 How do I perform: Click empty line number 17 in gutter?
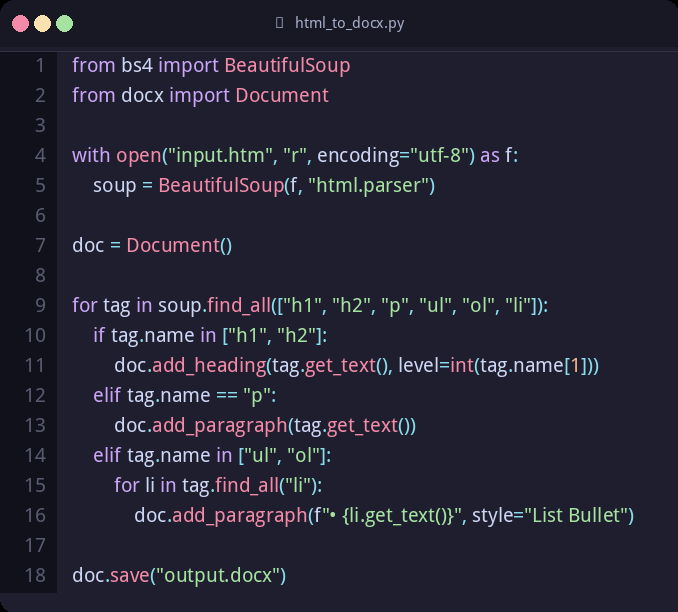tap(35, 546)
